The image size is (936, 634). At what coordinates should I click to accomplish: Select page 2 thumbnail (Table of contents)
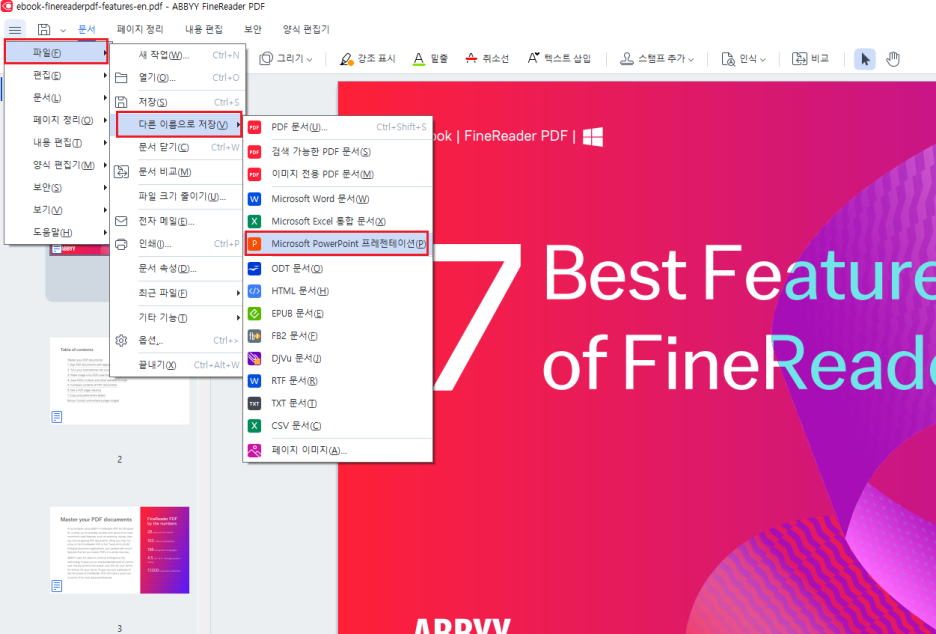119,381
